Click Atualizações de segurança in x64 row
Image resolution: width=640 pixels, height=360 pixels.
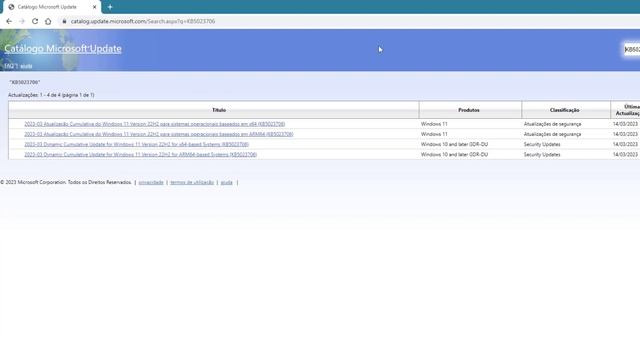552,124
